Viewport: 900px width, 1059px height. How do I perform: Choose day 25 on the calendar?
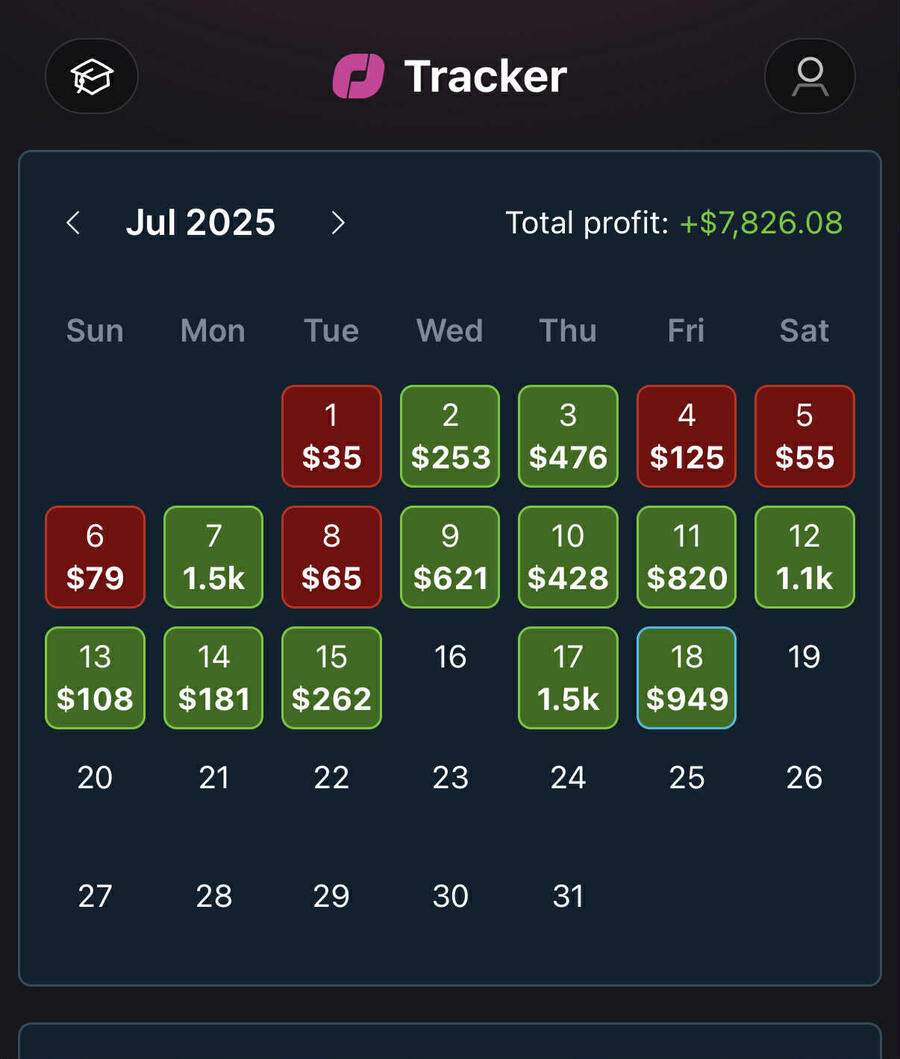687,778
